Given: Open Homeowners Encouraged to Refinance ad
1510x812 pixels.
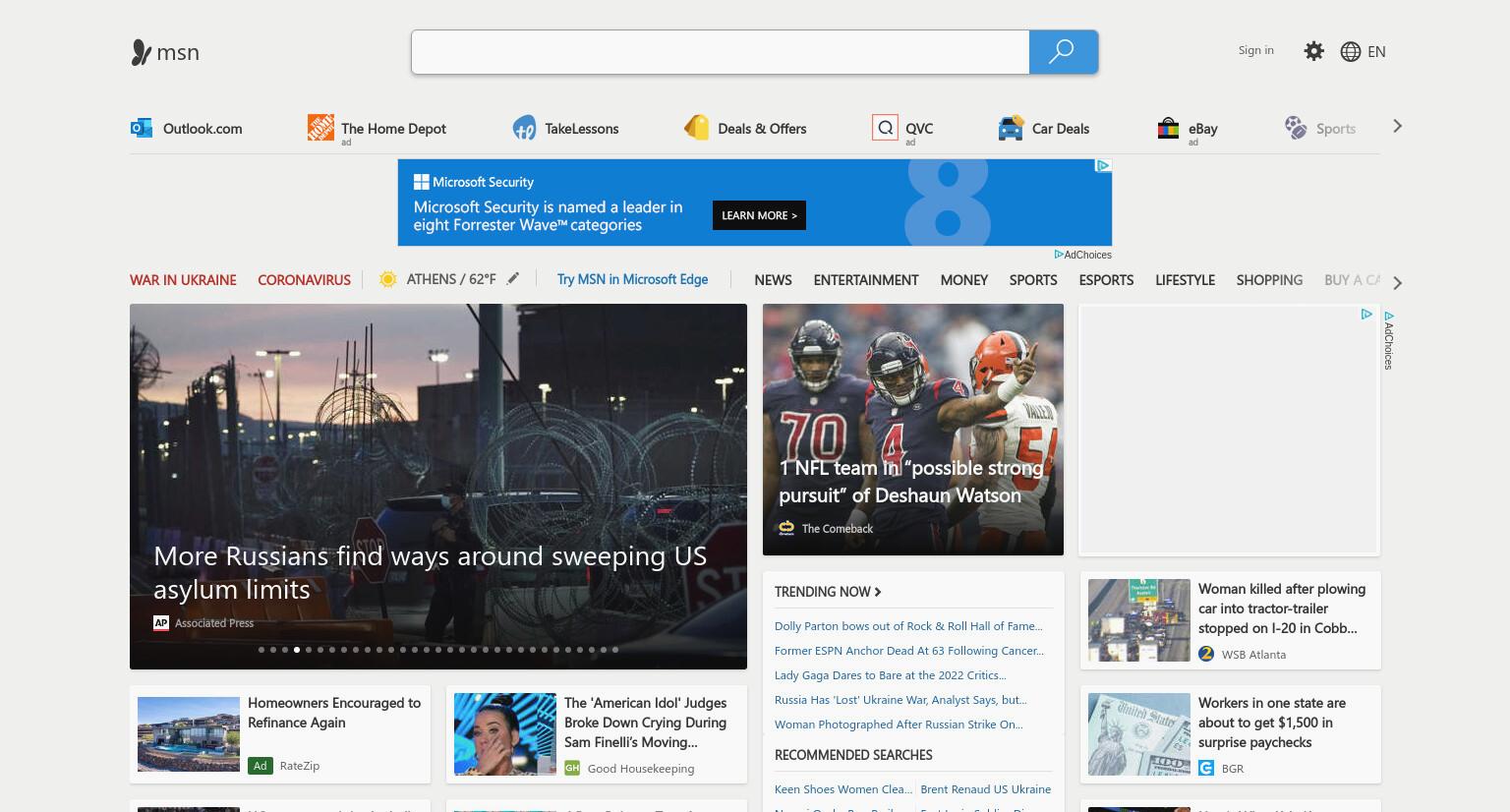Looking at the screenshot, I should 334,713.
